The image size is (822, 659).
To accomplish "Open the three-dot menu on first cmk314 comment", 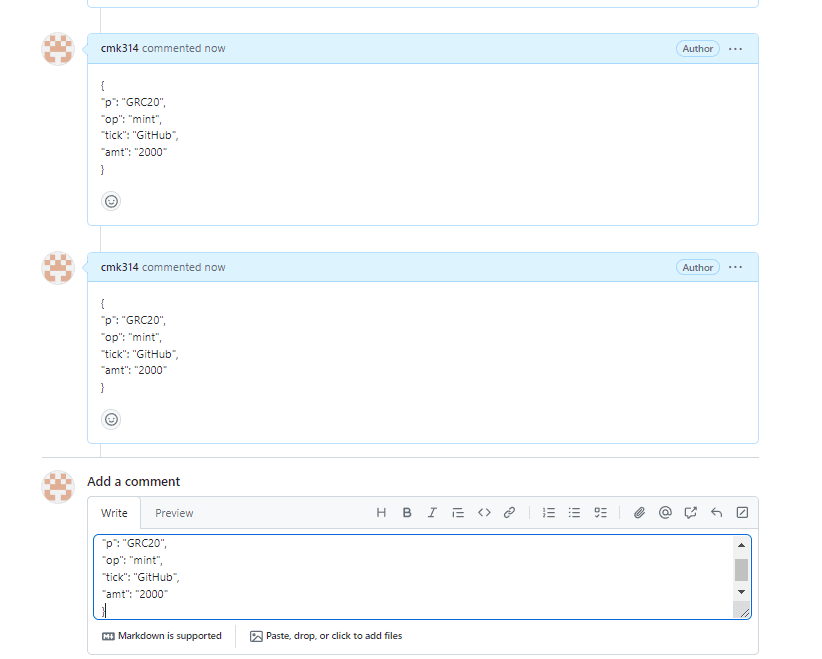I will coord(736,49).
